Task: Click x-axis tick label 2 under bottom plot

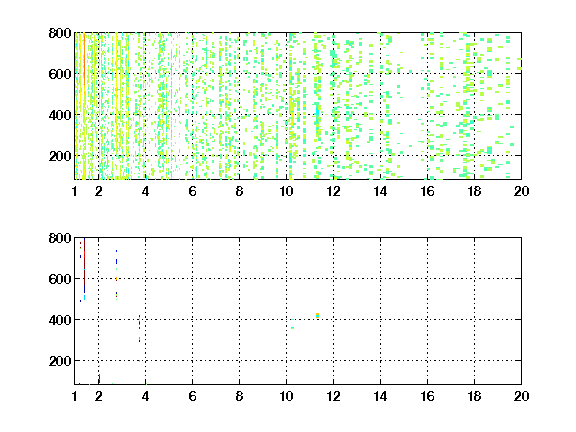Action: pos(98,396)
